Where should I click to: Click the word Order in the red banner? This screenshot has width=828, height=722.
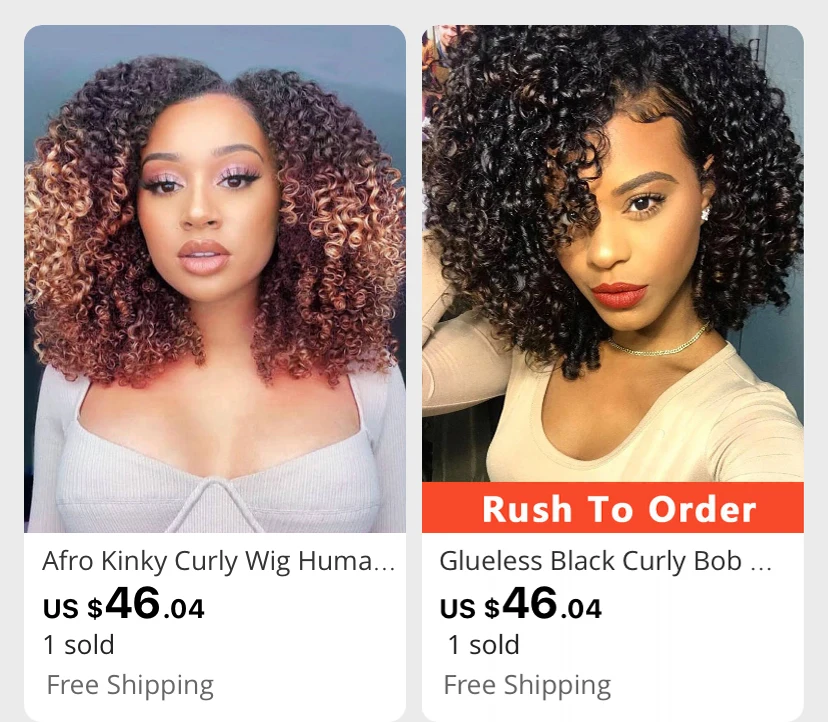[702, 509]
